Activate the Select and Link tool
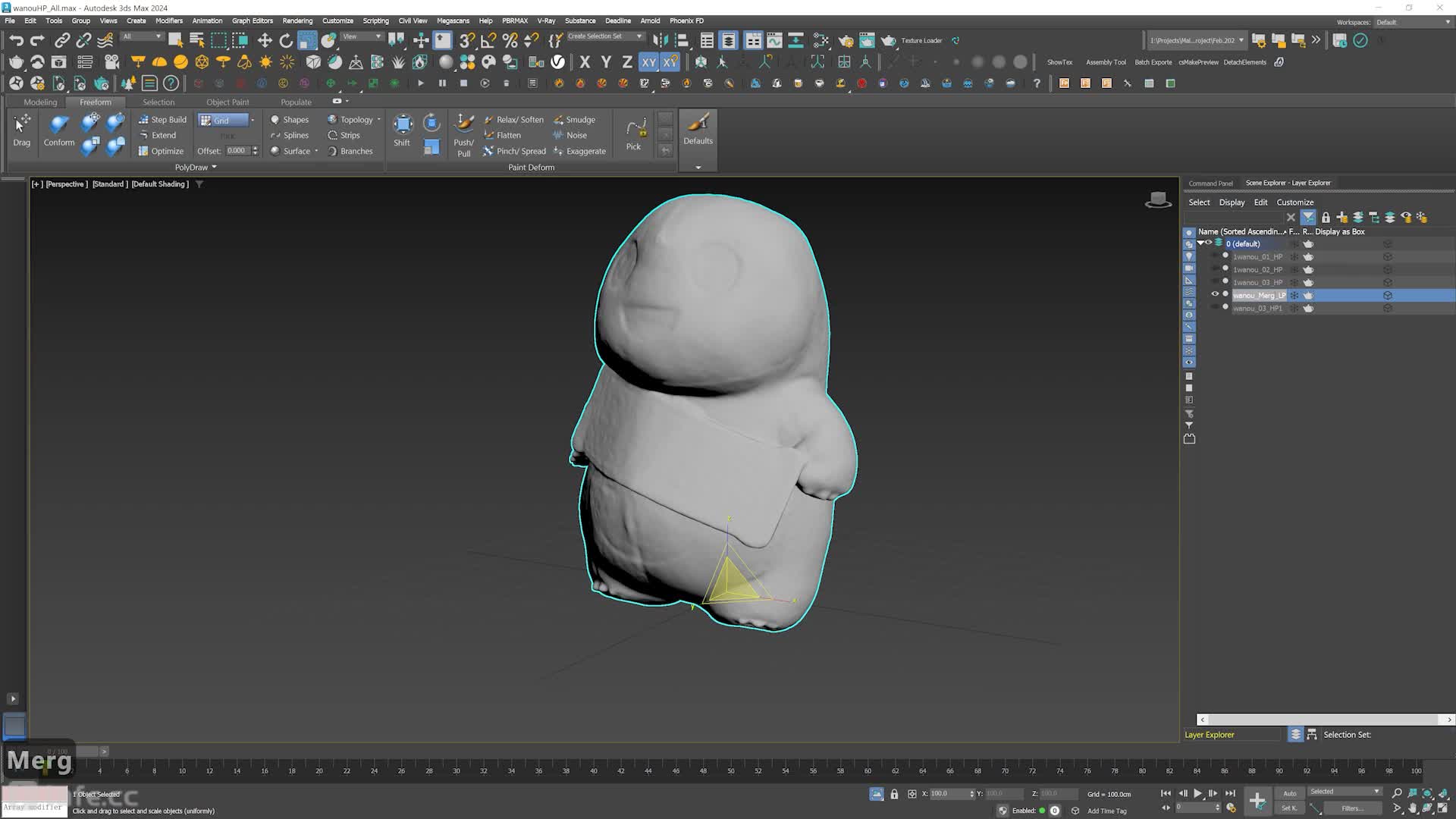This screenshot has width=1456, height=819. pos(62,40)
